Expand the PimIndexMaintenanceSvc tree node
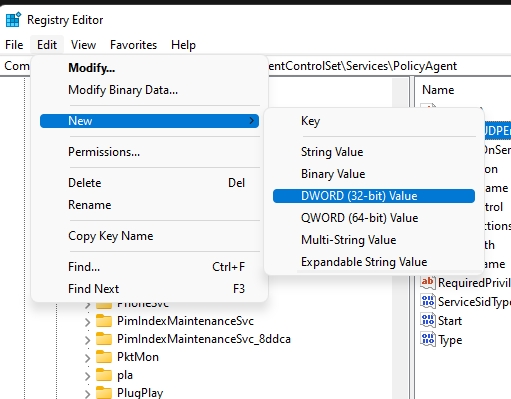The height and width of the screenshot is (399, 511). click(87, 322)
